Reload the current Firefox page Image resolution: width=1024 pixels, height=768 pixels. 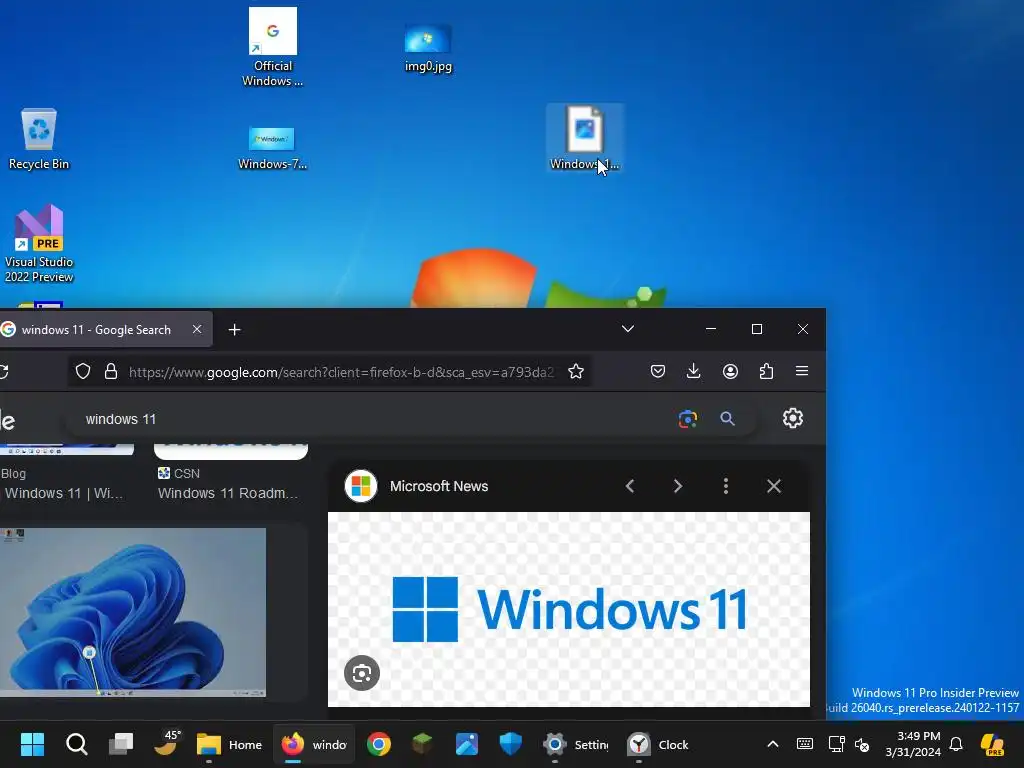coord(4,372)
